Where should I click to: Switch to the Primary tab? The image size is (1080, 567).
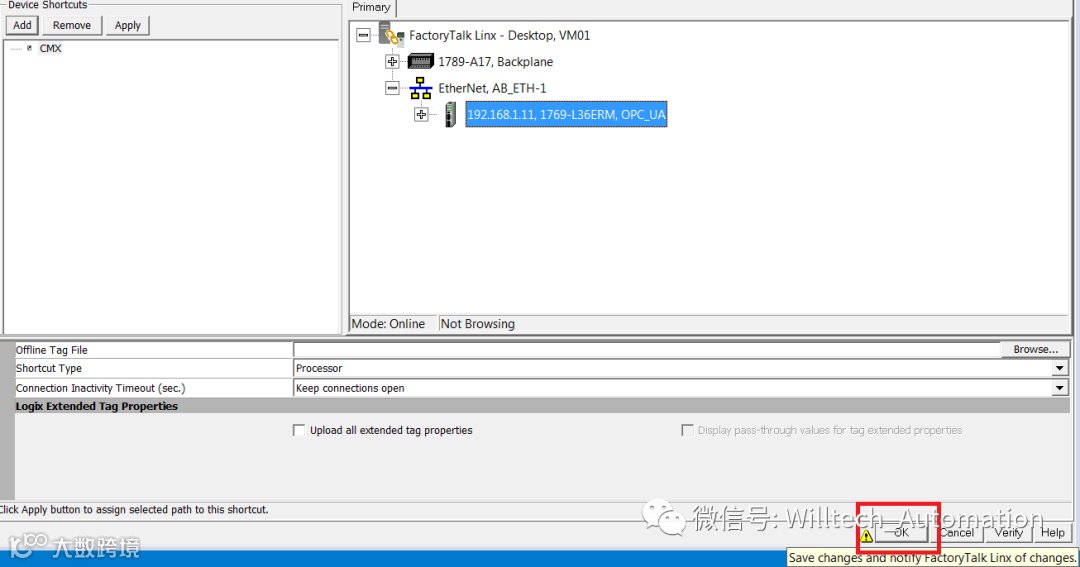(x=371, y=8)
